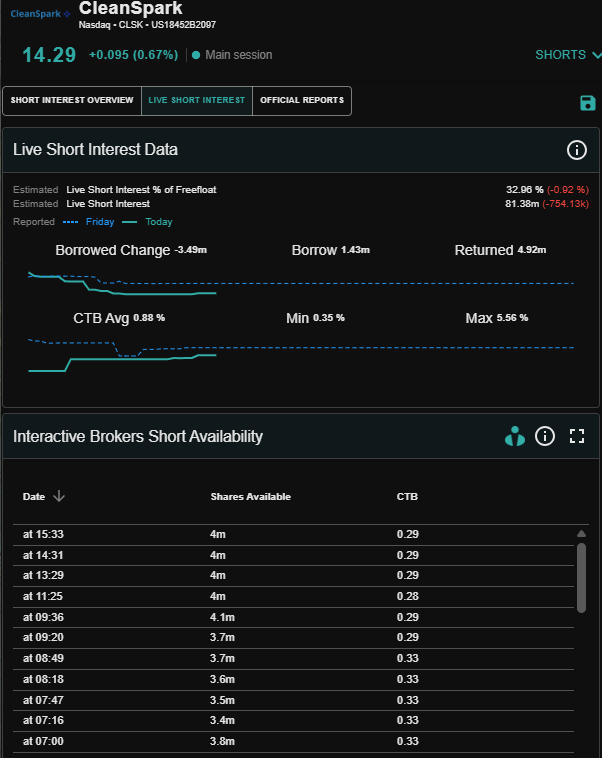Click the availability table scrollbar thumb
The height and width of the screenshot is (758, 602).
coord(581,578)
